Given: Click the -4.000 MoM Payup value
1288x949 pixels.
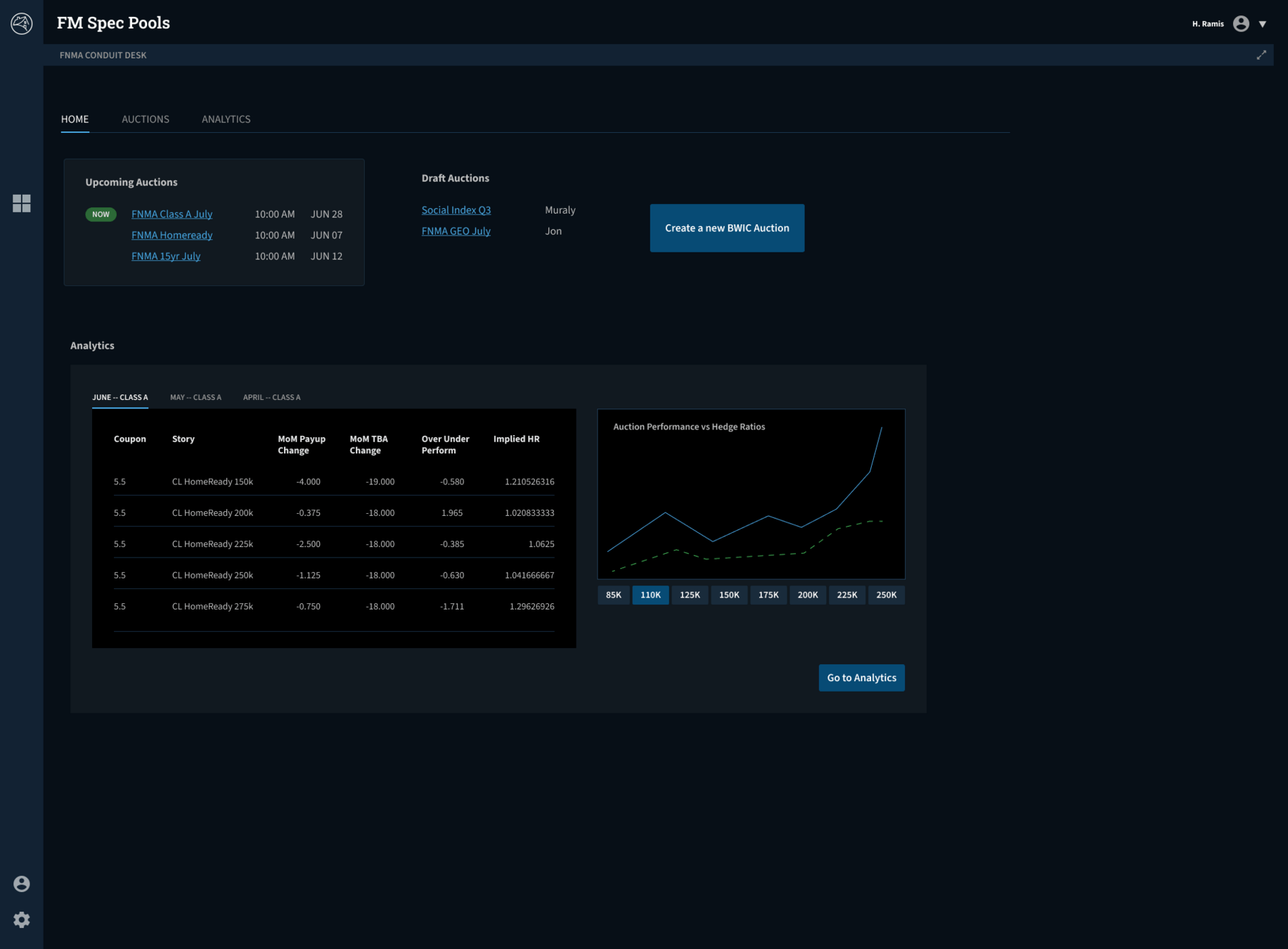Looking at the screenshot, I should (309, 482).
